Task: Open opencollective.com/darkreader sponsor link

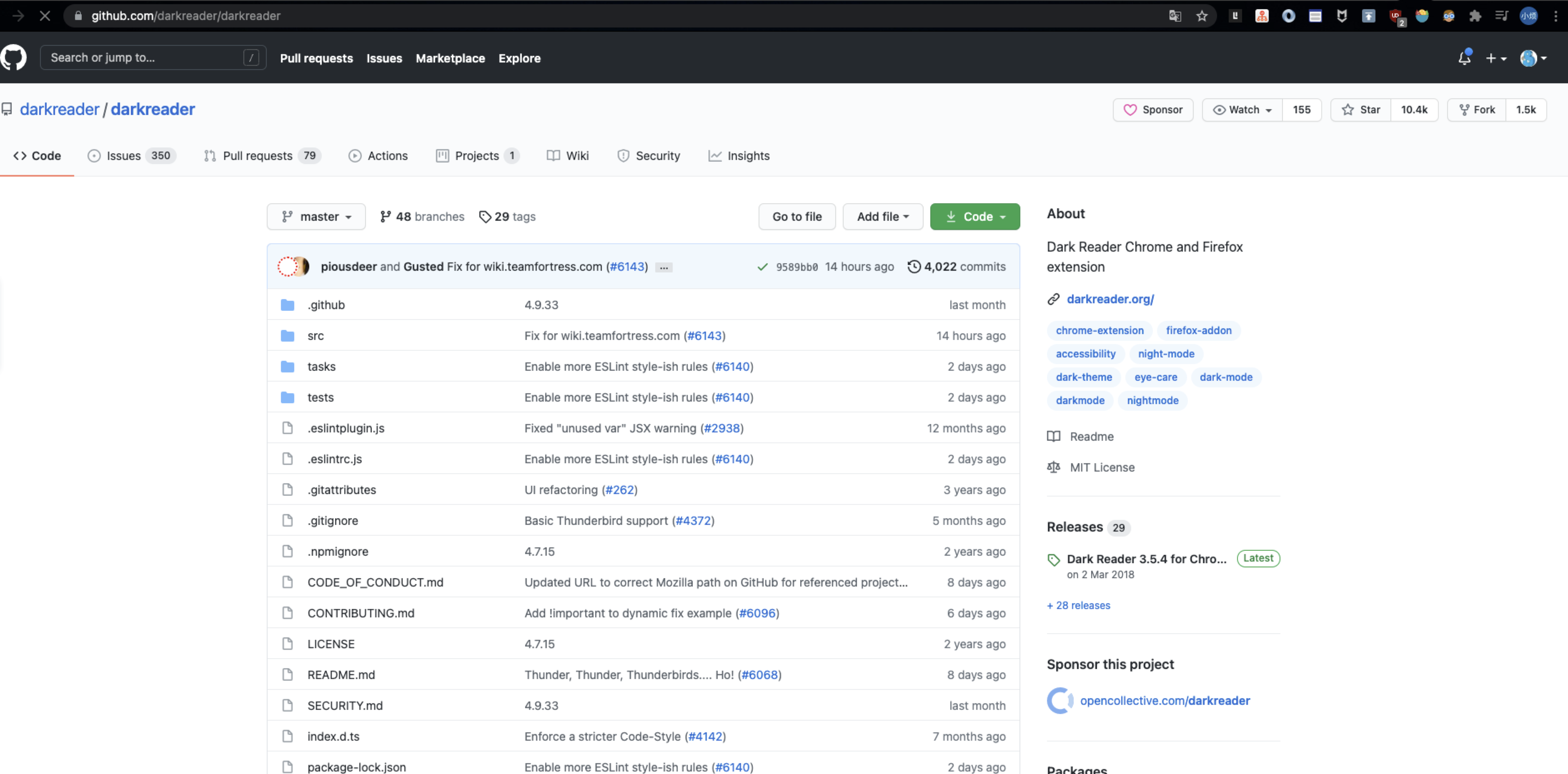Action: pos(1165,700)
